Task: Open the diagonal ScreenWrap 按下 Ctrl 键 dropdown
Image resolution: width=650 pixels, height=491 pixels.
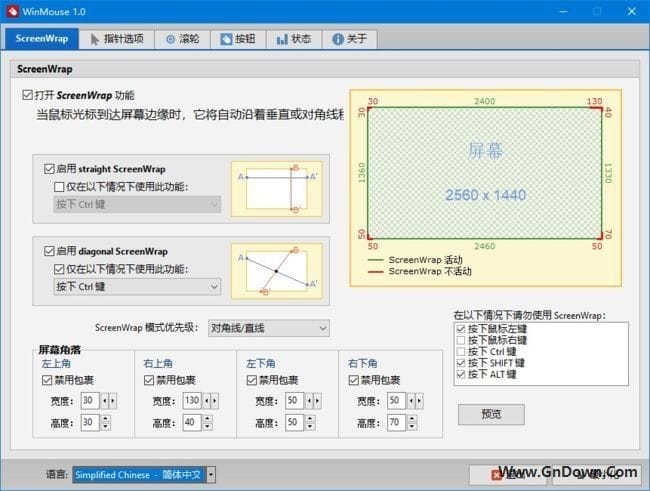Action: pyautogui.click(x=137, y=287)
